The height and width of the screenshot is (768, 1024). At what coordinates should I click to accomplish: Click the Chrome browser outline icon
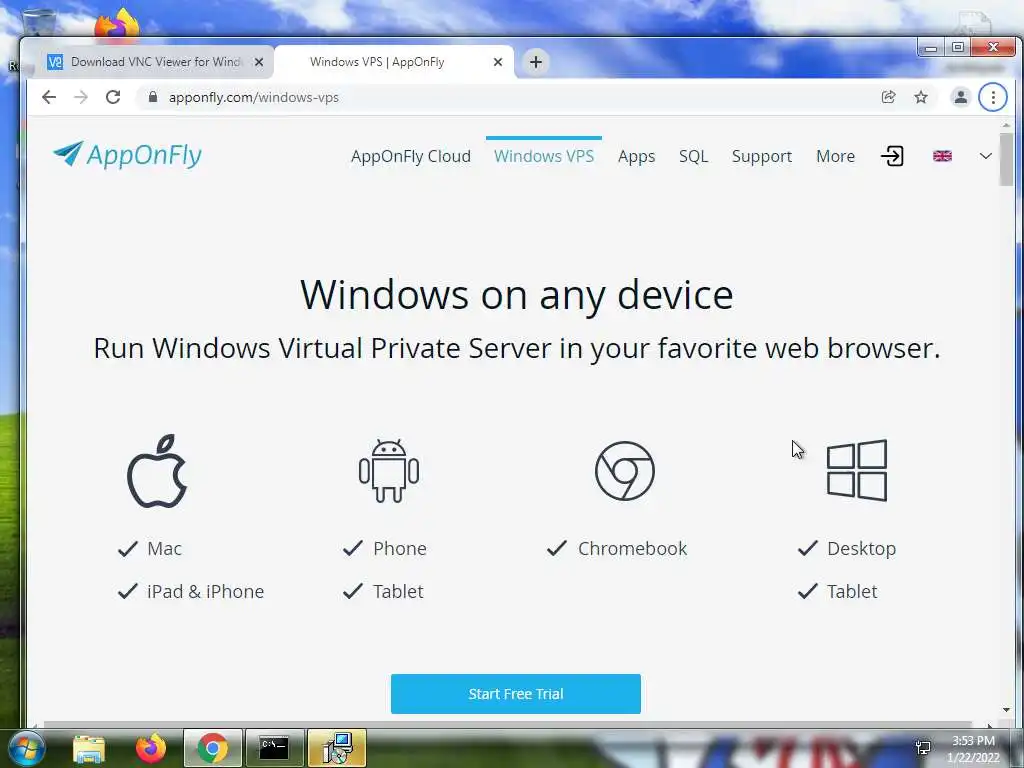pos(625,471)
